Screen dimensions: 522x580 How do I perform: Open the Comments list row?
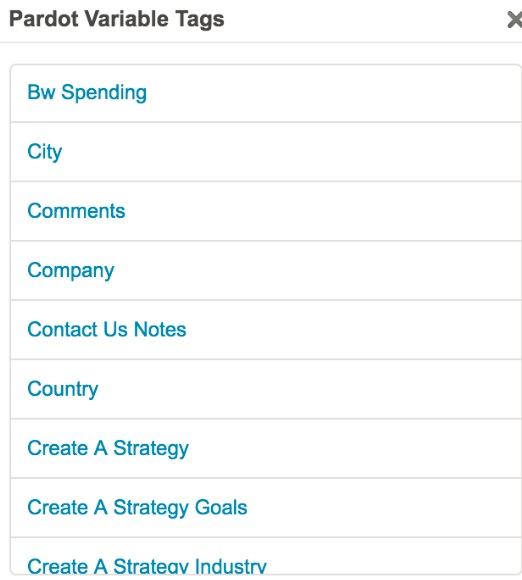(266, 211)
